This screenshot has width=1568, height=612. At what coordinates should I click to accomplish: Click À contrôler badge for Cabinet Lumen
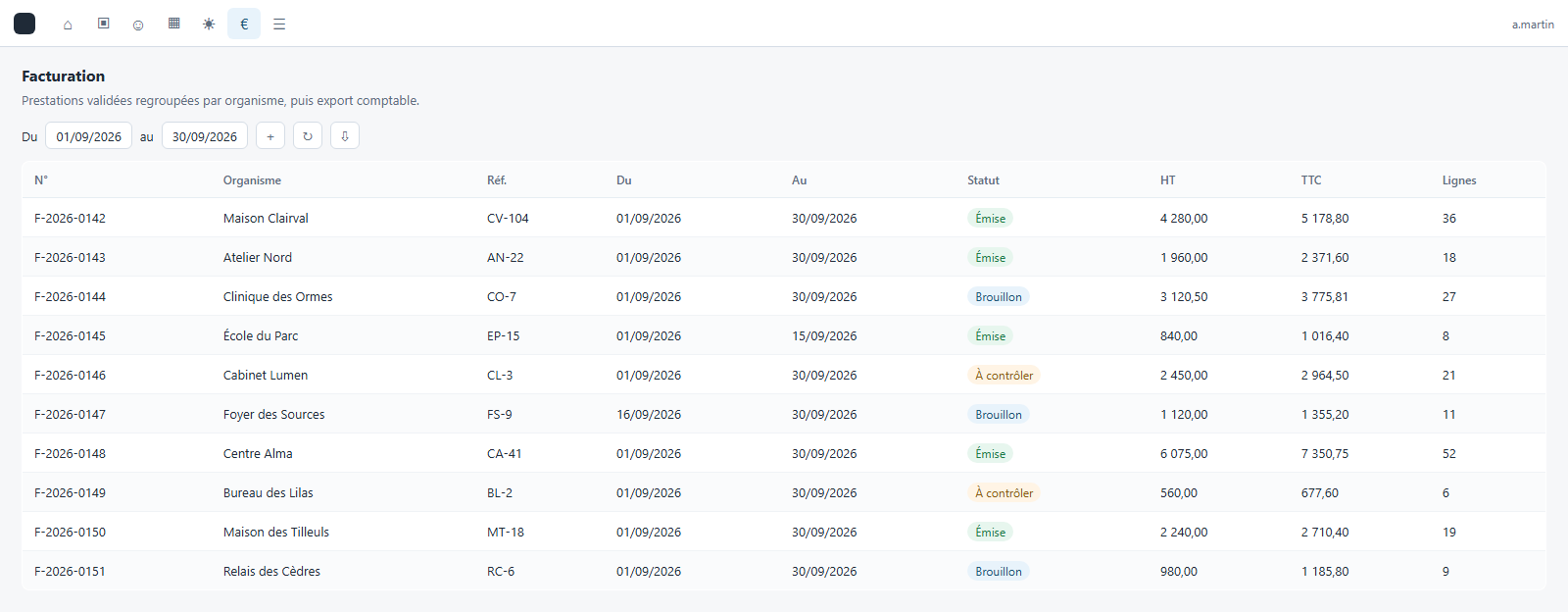[x=1004, y=376]
